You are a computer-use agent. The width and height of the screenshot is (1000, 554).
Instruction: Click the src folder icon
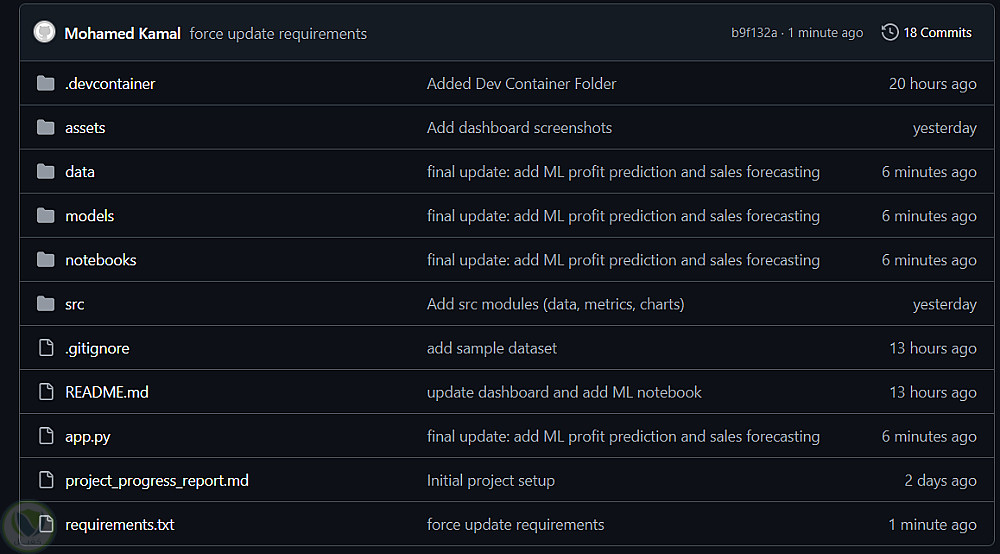click(45, 304)
